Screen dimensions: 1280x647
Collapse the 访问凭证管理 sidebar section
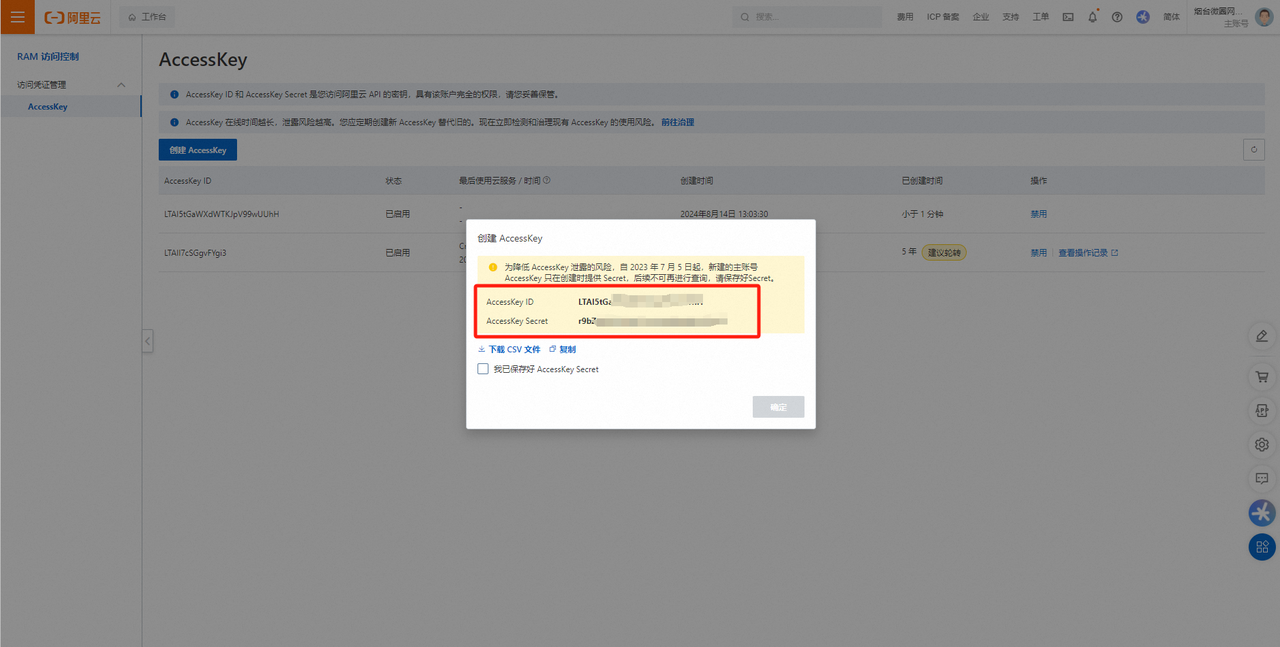tap(122, 85)
